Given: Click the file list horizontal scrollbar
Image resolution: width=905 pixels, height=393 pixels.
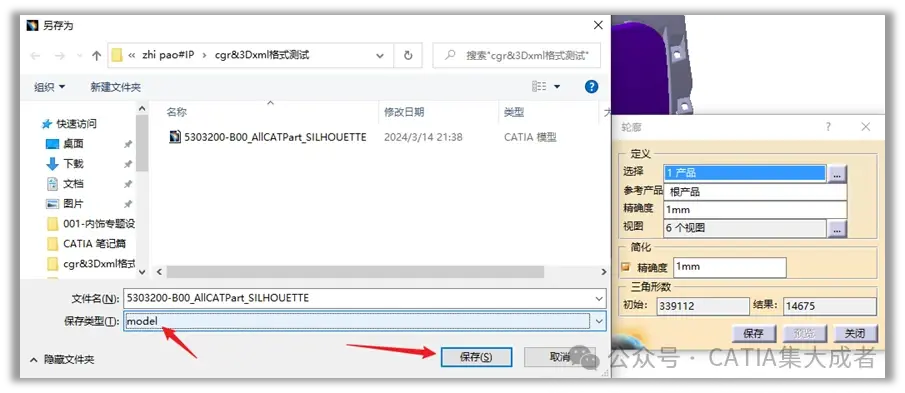Looking at the screenshot, I should pyautogui.click(x=355, y=271).
